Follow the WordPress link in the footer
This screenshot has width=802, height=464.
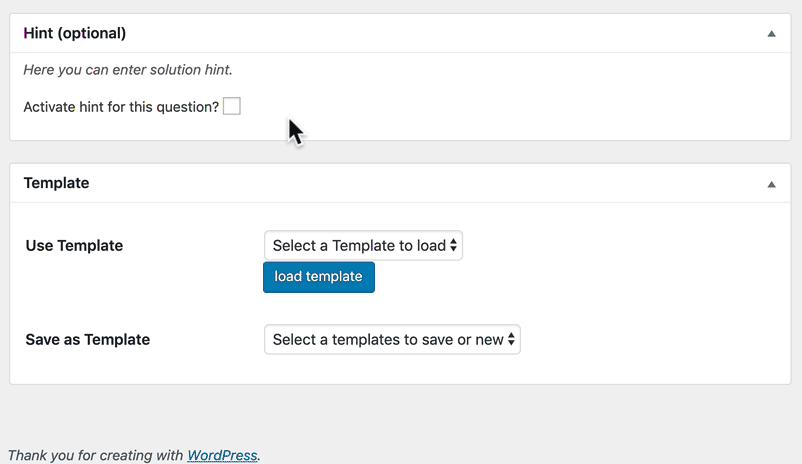[222, 455]
